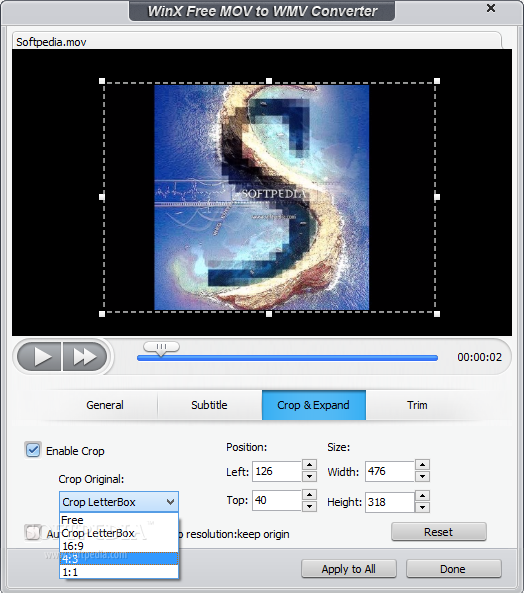Click the top-center crop handle
524x593 pixels.
click(x=269, y=81)
